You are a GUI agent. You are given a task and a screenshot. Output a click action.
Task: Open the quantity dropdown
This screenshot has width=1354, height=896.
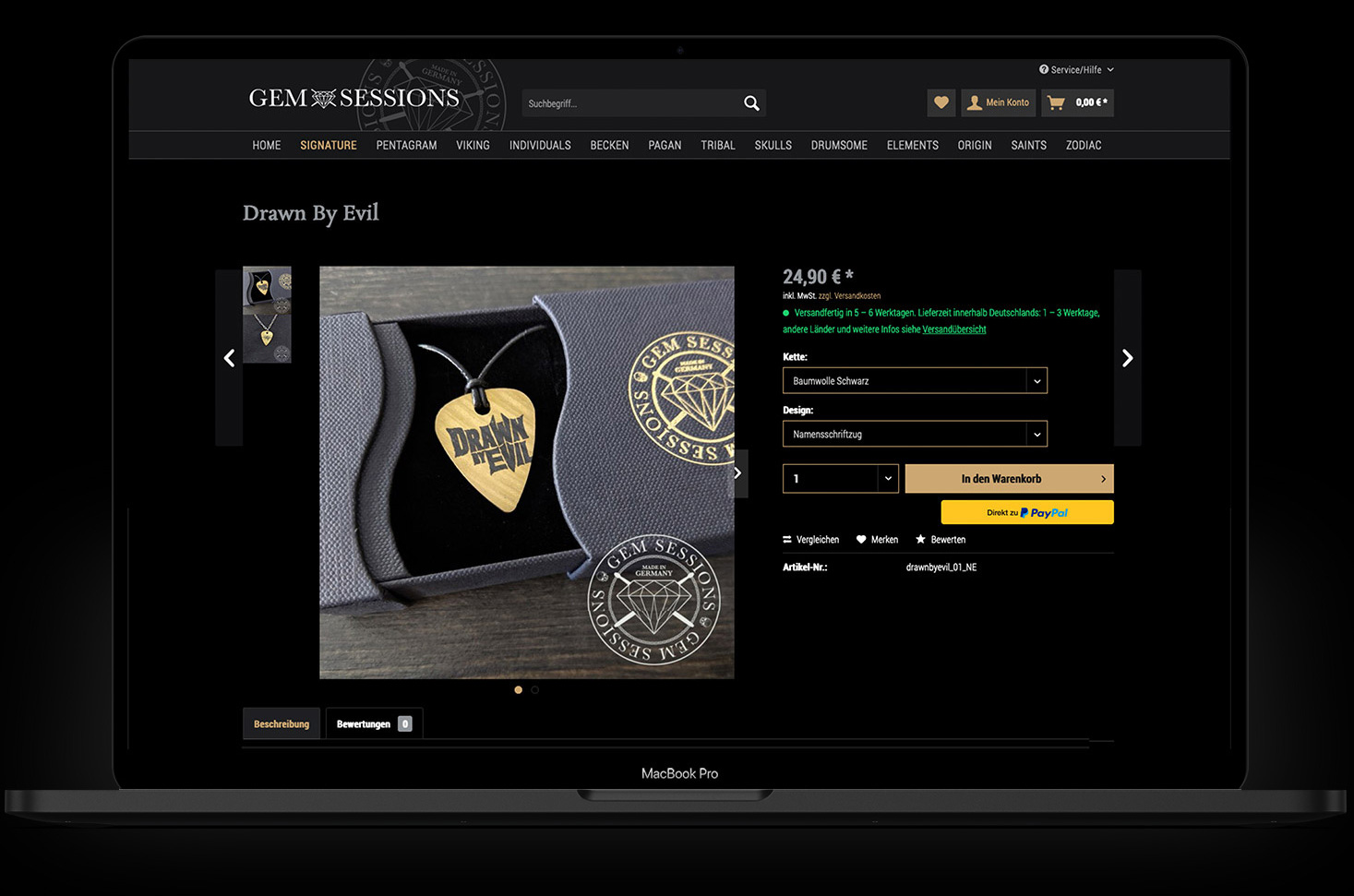pos(840,478)
